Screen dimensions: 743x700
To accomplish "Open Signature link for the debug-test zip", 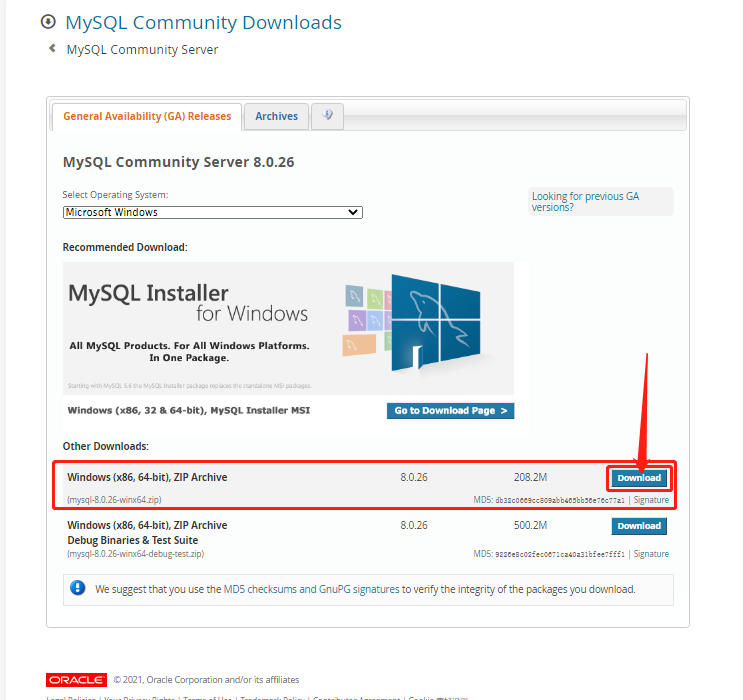I will 651,554.
